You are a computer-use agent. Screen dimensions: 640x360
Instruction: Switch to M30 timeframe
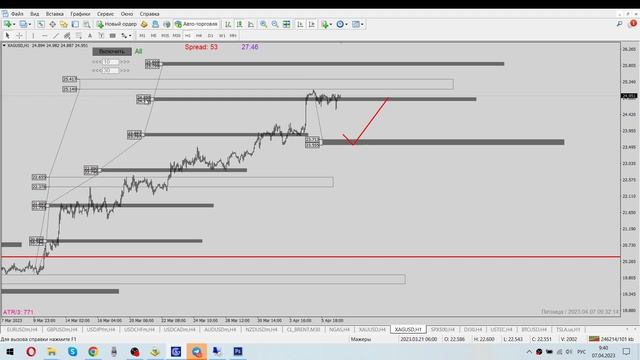[176, 36]
